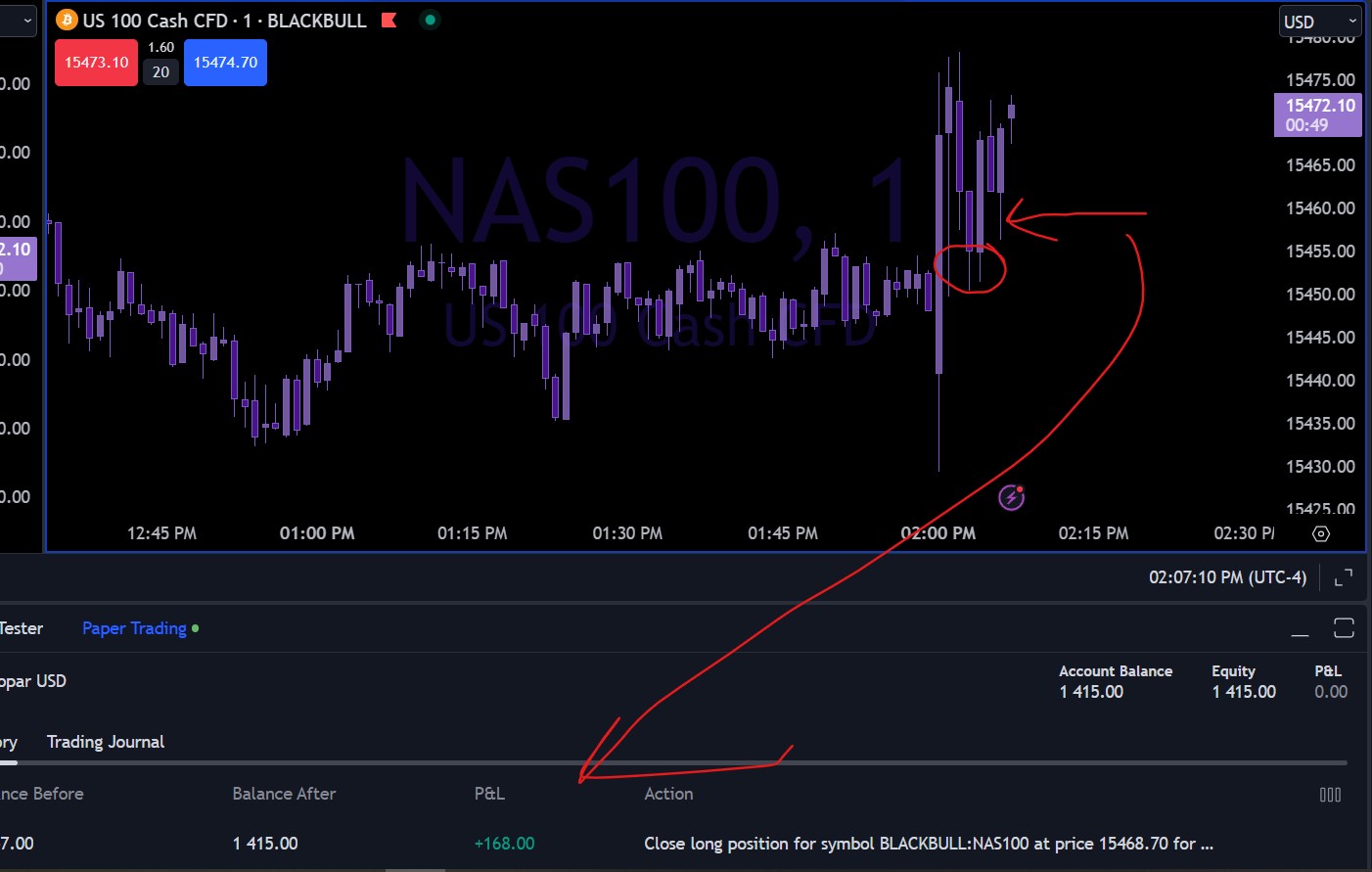Screen dimensions: 1372x872
Task: Maximize the chart using the corner arrows icon
Action: tap(1344, 577)
